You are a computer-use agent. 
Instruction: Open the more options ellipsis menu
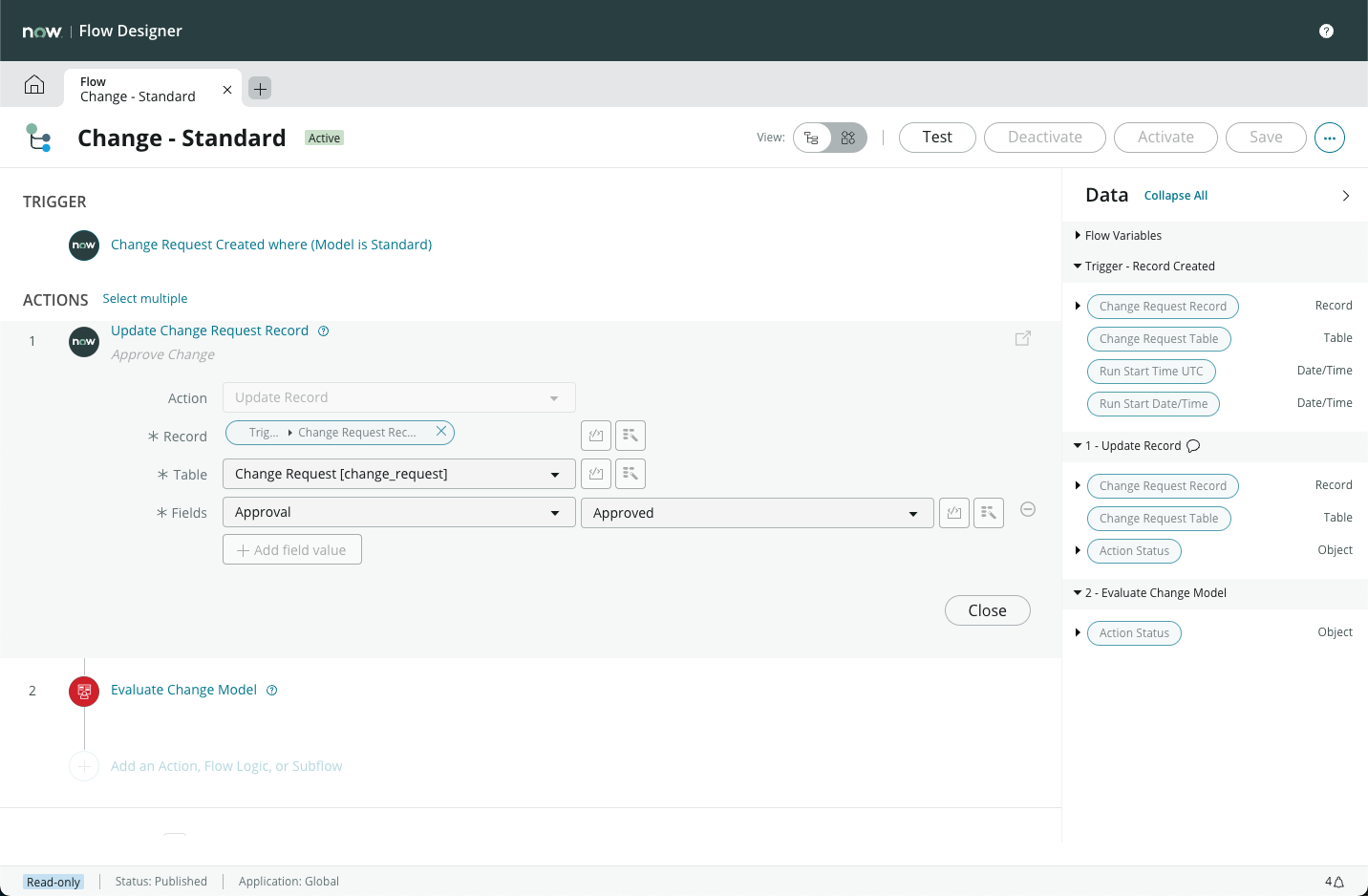[1330, 138]
